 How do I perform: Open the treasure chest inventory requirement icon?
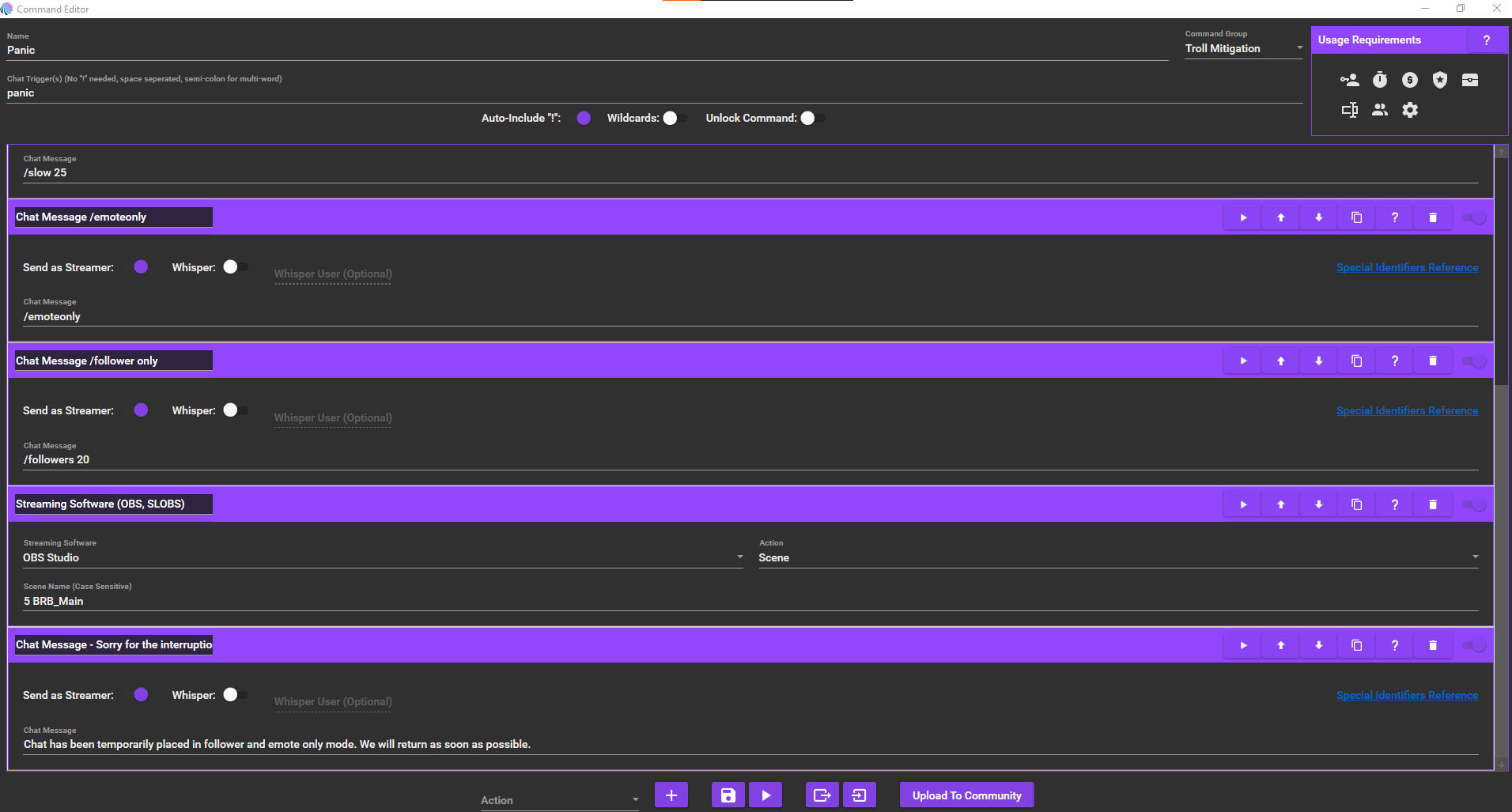pyautogui.click(x=1469, y=80)
